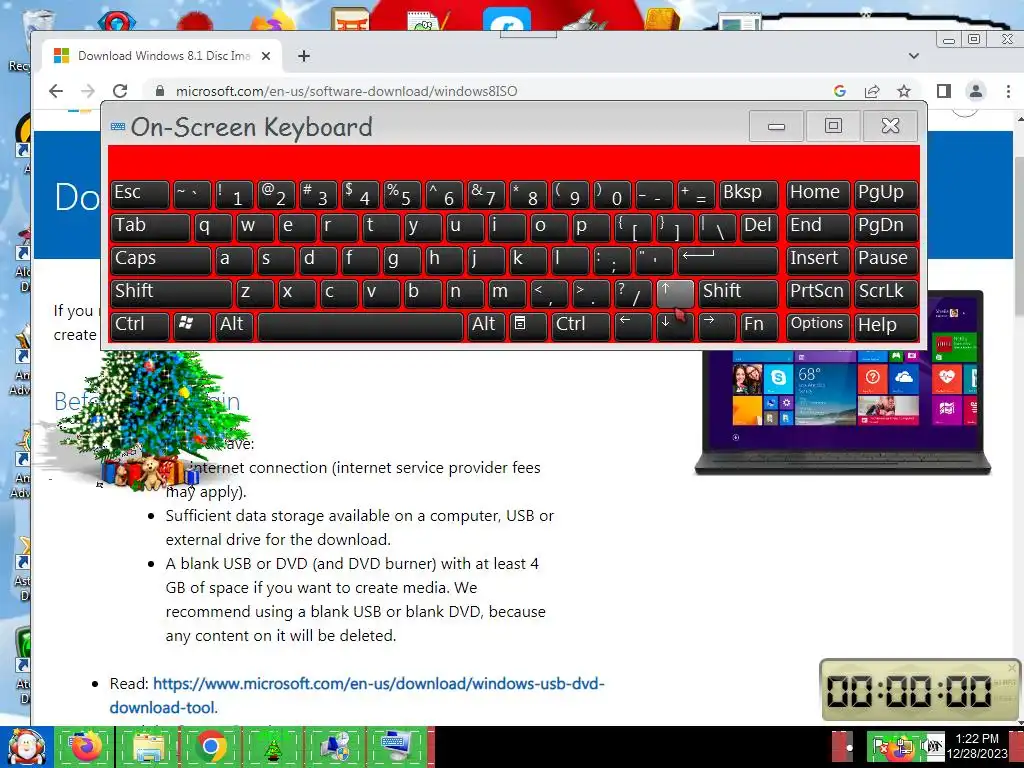Toggle the left Ctrl key
The image size is (1024, 768).
140,326
